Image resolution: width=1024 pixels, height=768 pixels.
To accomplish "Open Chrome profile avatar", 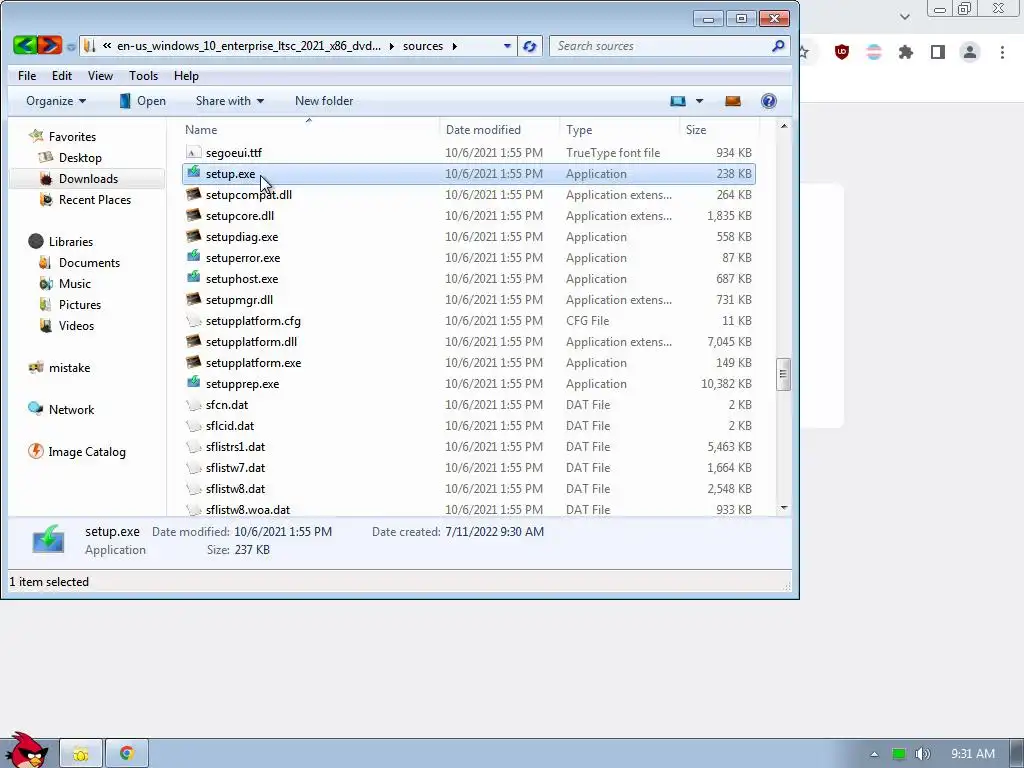I will tap(970, 52).
